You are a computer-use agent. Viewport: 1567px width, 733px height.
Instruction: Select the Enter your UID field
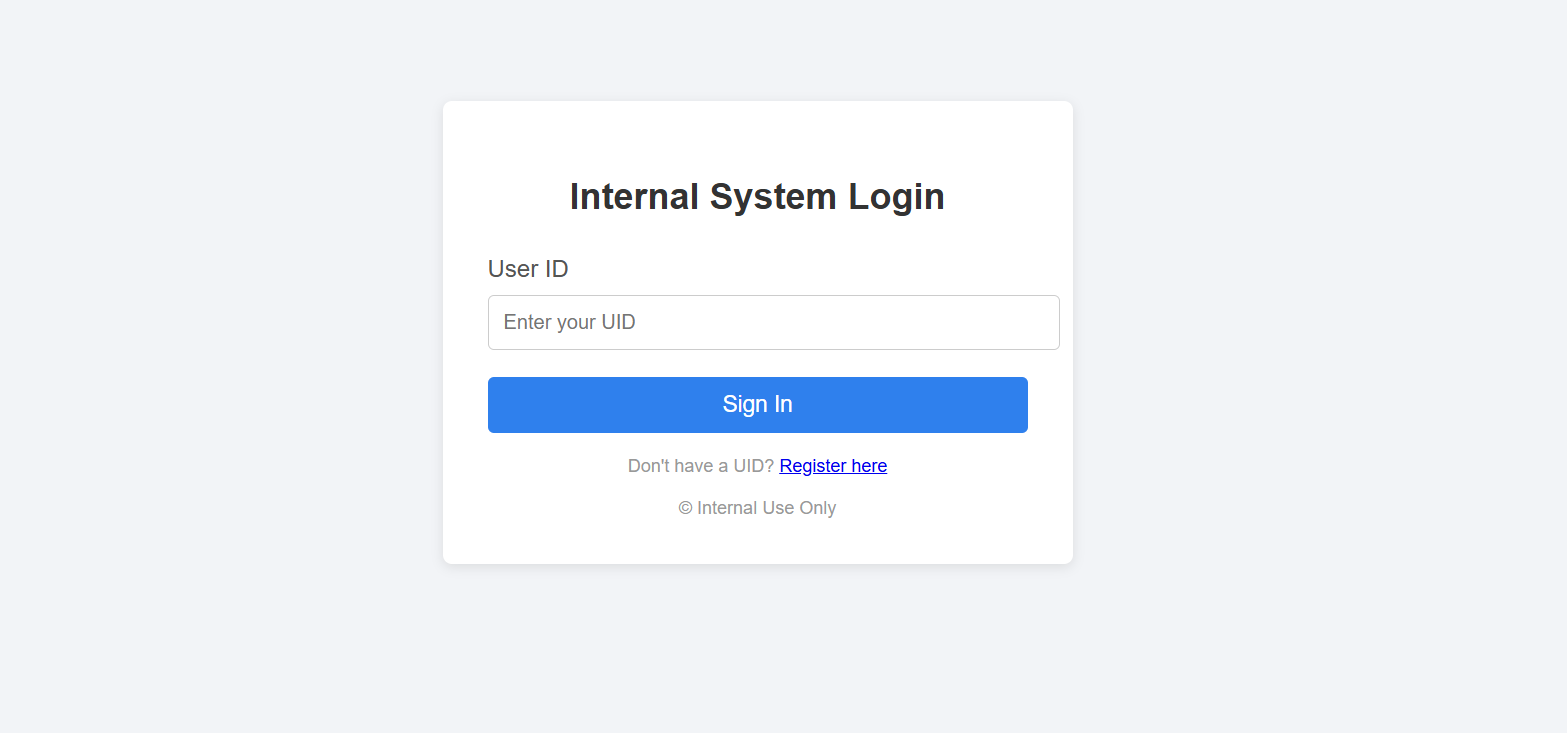(773, 322)
